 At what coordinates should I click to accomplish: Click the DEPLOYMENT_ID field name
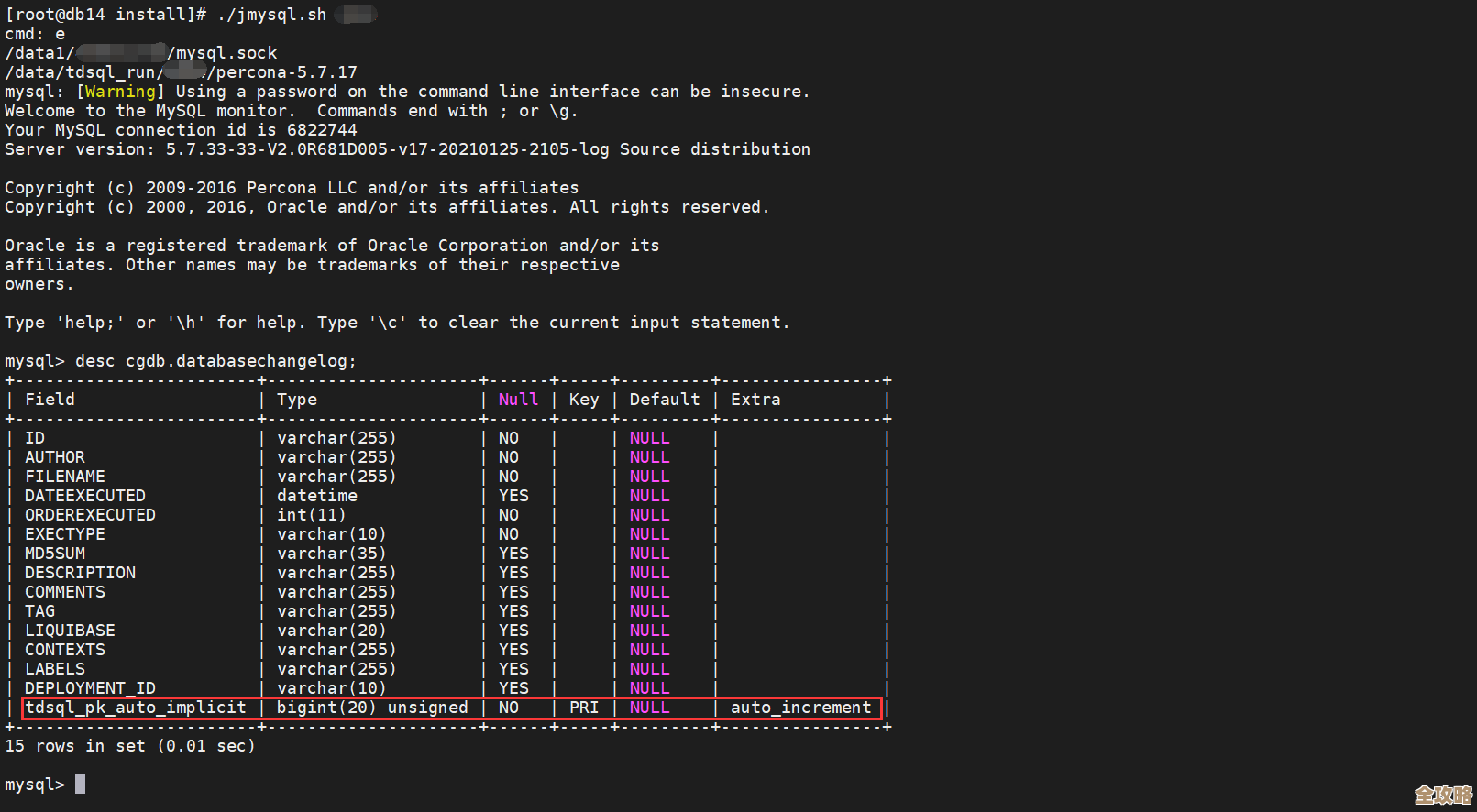click(x=90, y=688)
